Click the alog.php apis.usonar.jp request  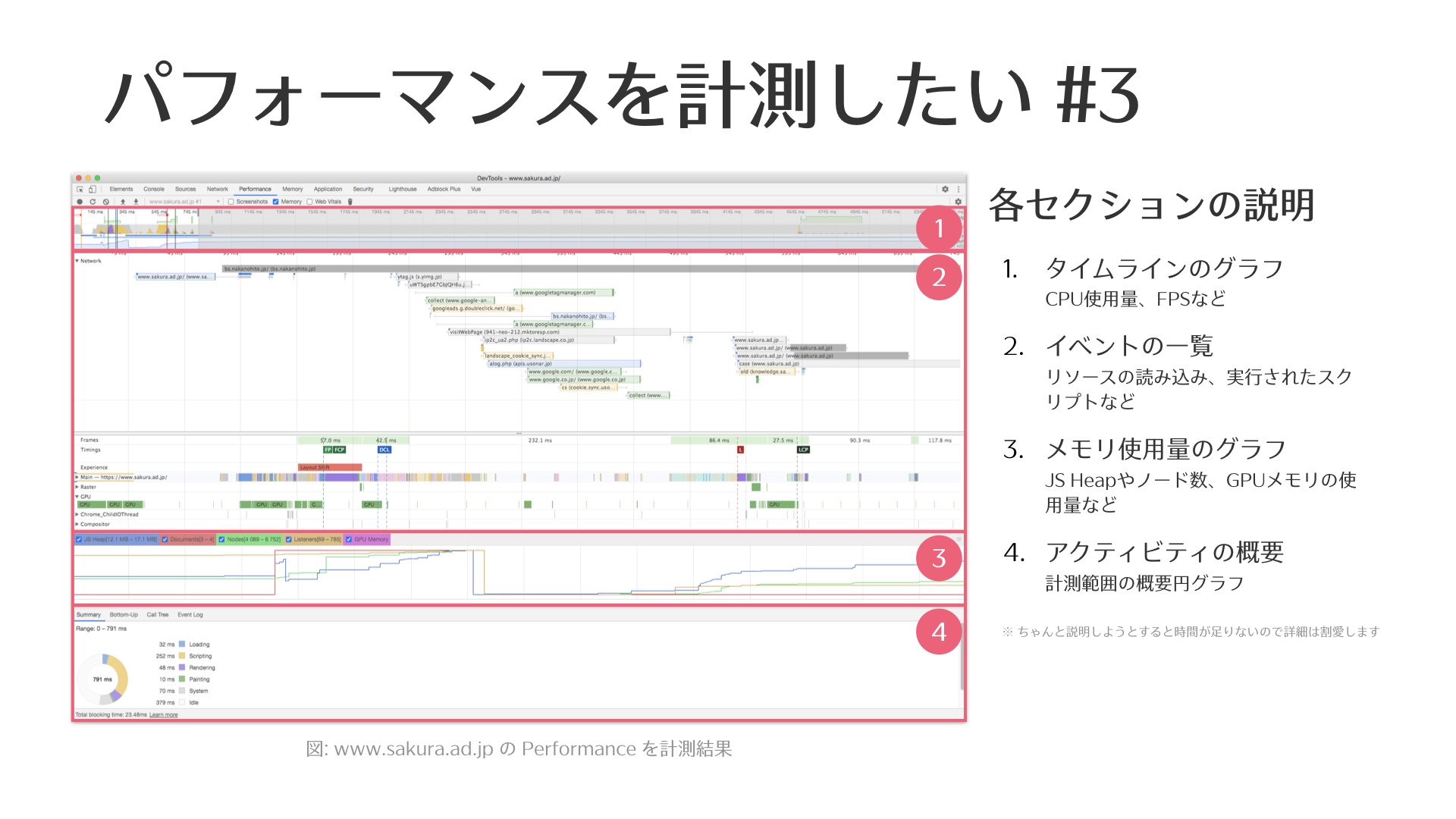[564, 364]
